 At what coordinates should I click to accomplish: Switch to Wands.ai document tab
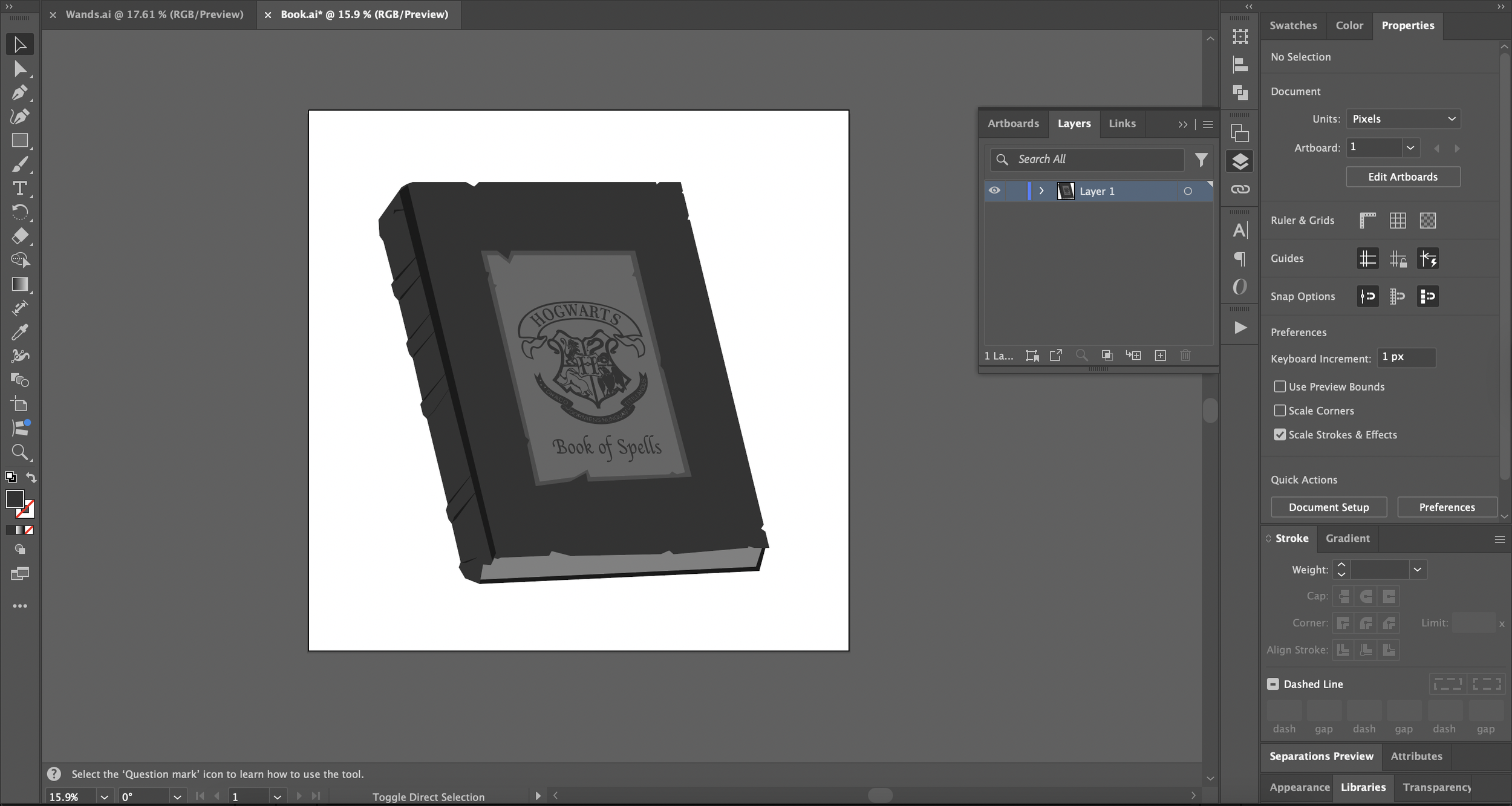154,15
